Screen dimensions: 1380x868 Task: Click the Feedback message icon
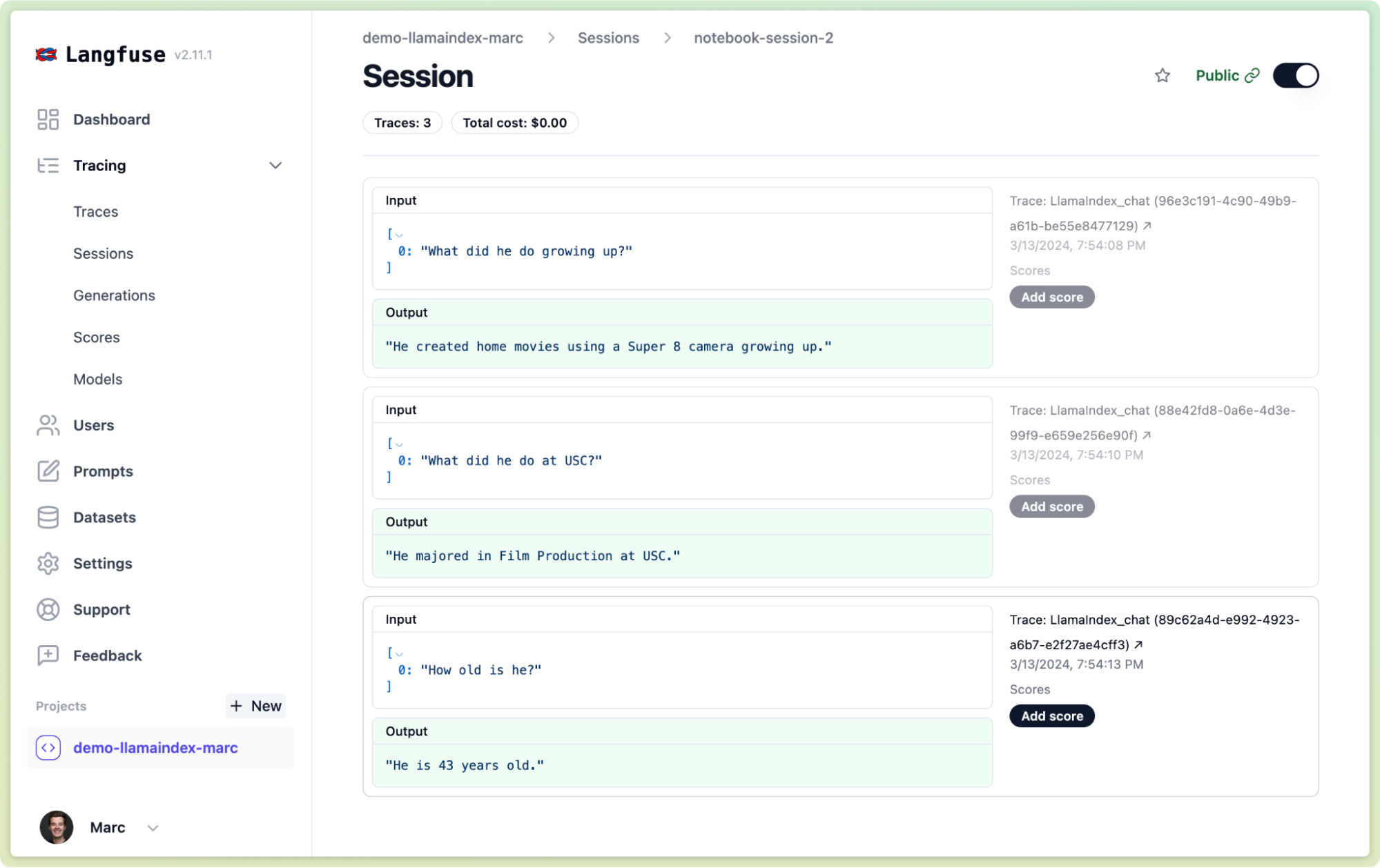pos(48,655)
